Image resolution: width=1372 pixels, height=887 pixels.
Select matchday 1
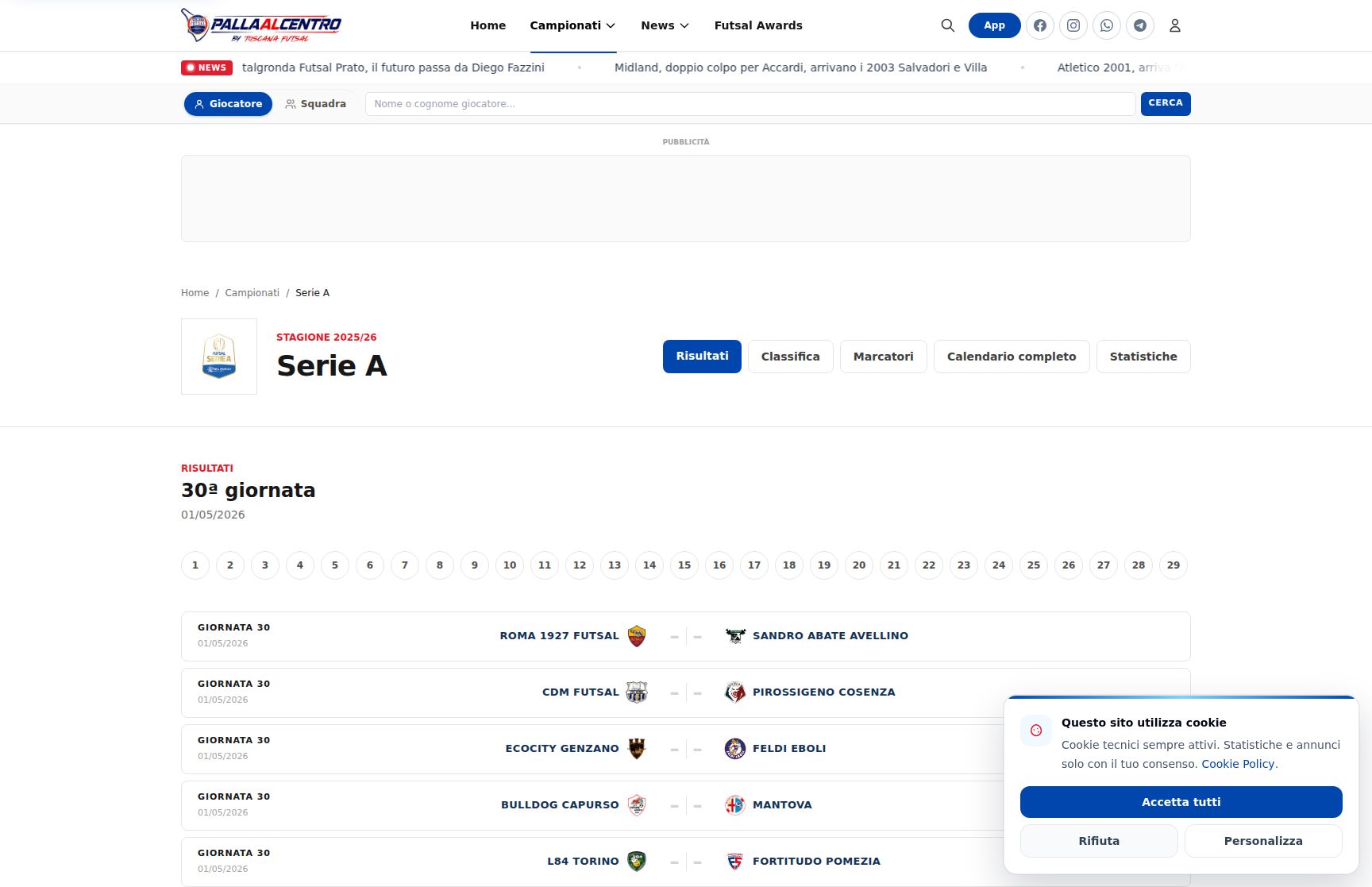pos(195,565)
